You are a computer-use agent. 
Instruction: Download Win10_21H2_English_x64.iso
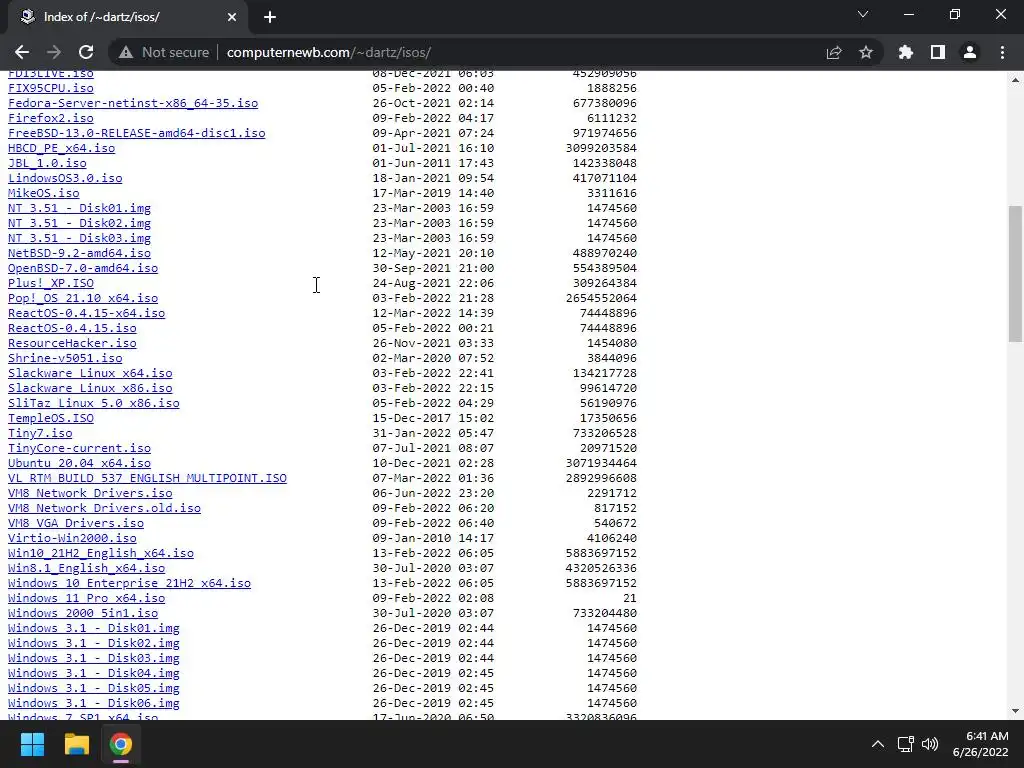tap(101, 554)
